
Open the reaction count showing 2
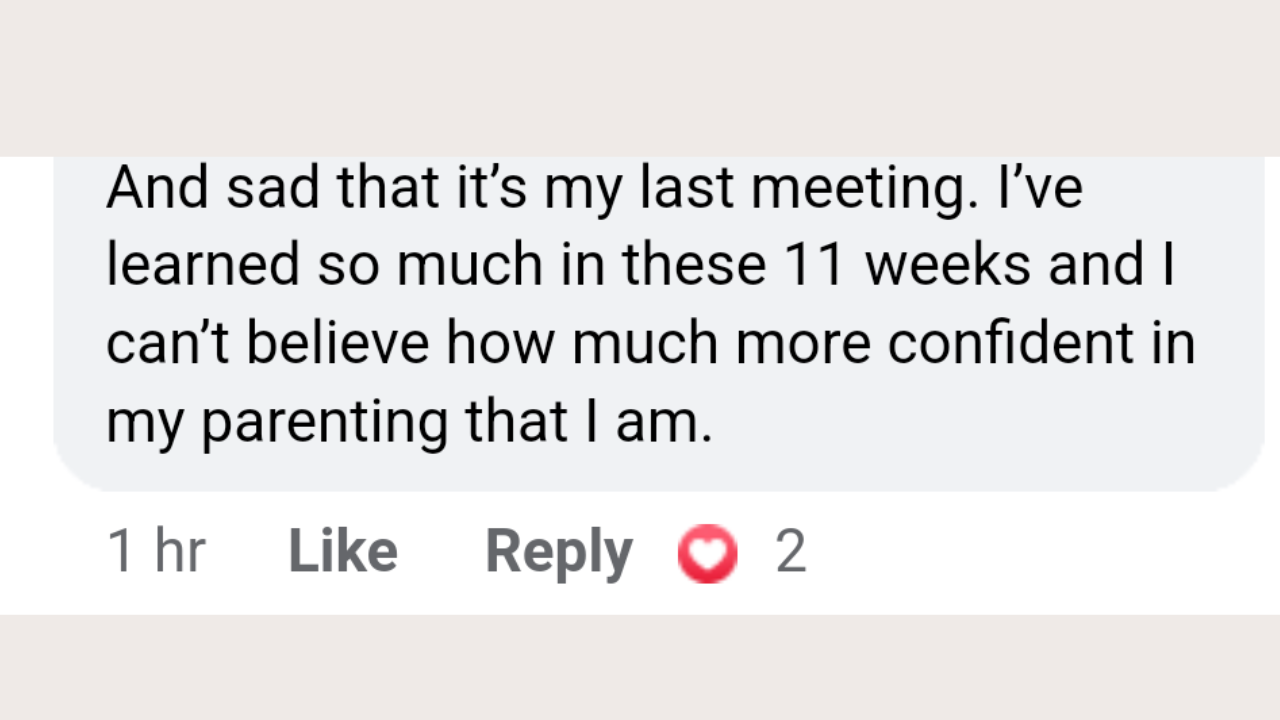pos(790,552)
